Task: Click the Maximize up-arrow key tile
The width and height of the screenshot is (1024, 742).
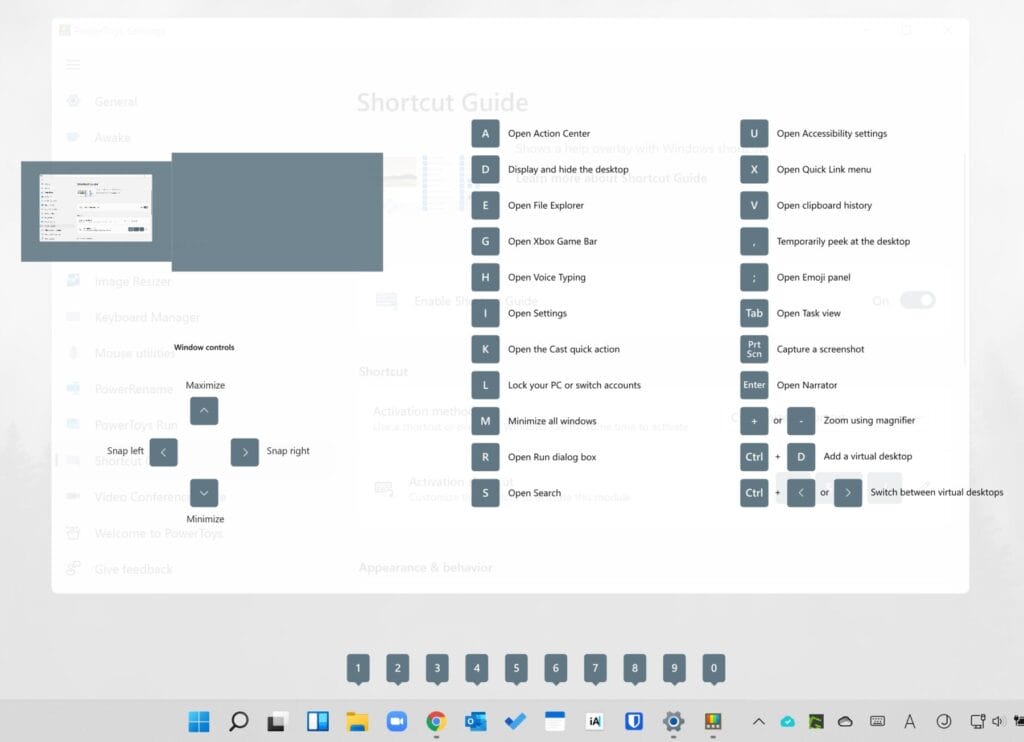Action: tap(204, 411)
